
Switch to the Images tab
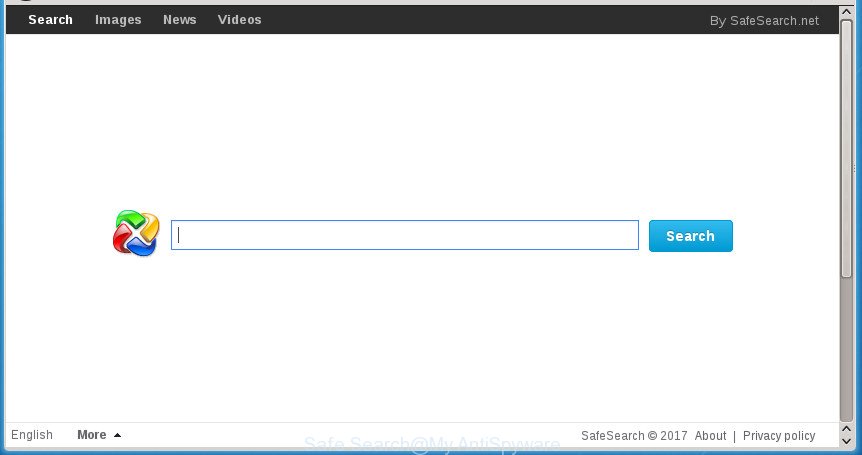coord(118,20)
